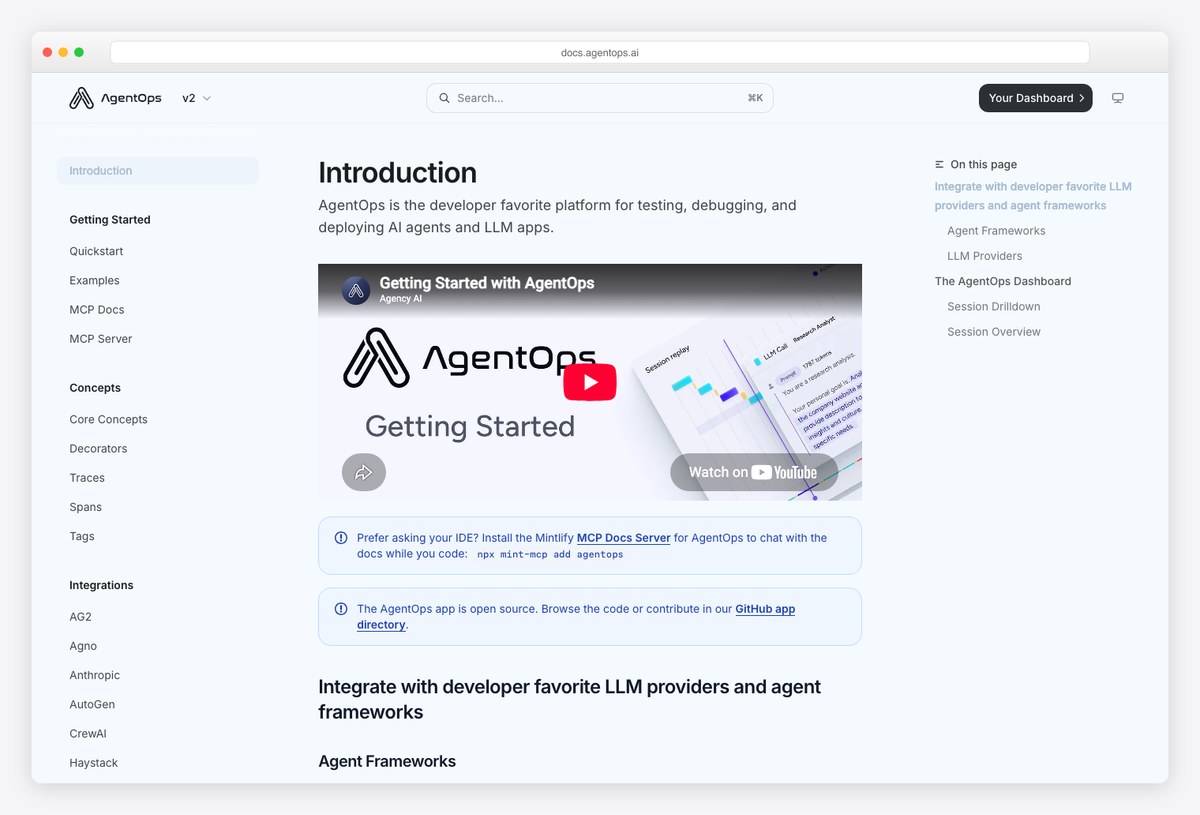The width and height of the screenshot is (1200, 815).
Task: Open the Quickstart page
Action: click(x=96, y=251)
